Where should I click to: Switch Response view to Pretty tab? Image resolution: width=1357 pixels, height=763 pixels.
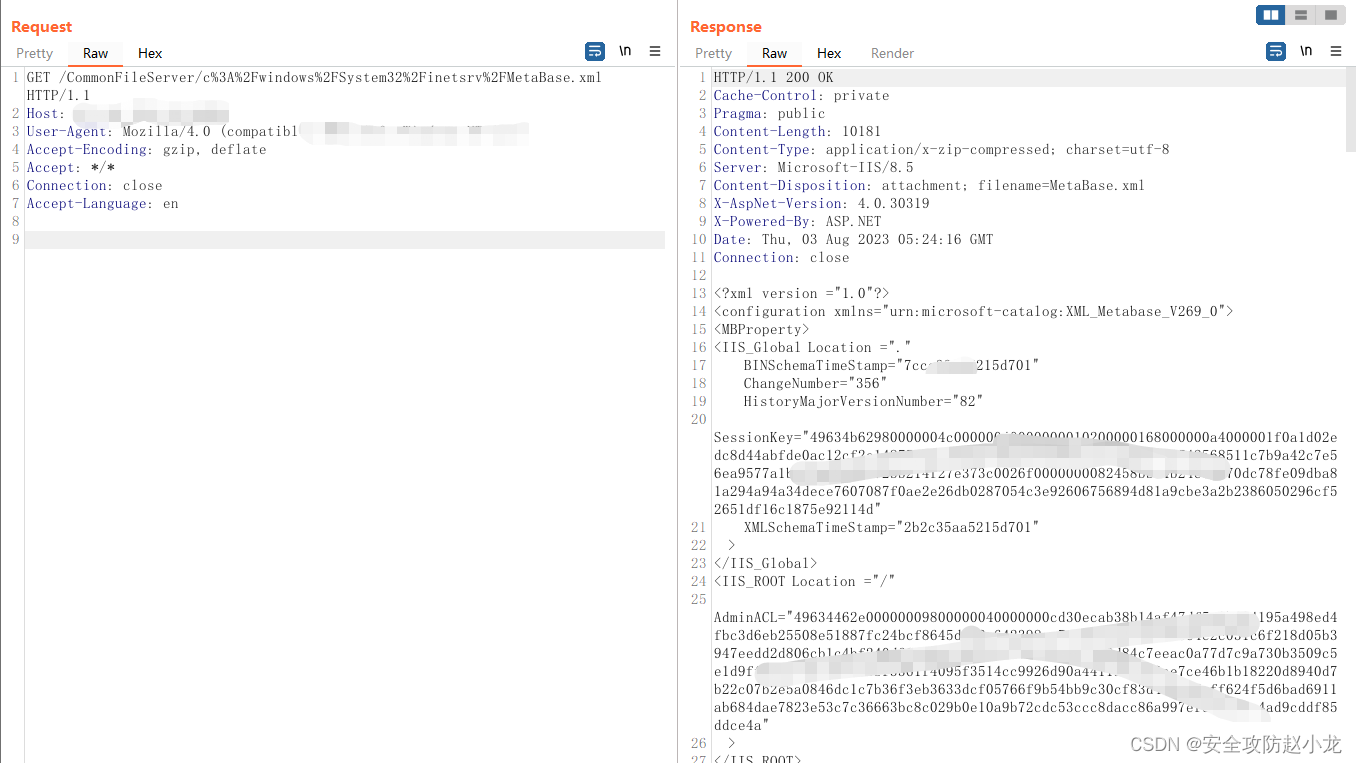(713, 53)
